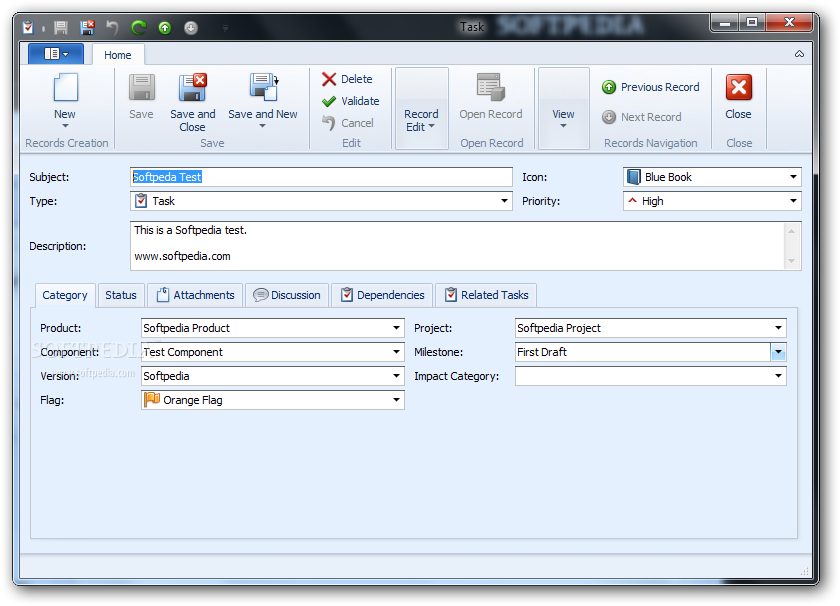Expand the New button dropdown arrow
The height and width of the screenshot is (606, 840).
65,126
